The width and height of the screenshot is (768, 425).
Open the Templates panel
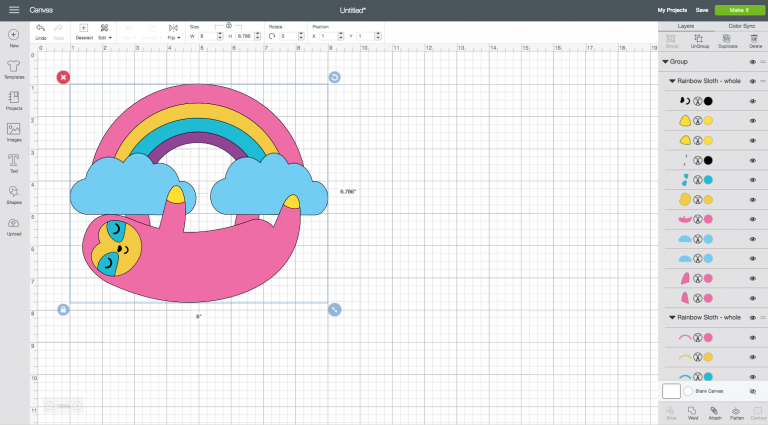14,70
